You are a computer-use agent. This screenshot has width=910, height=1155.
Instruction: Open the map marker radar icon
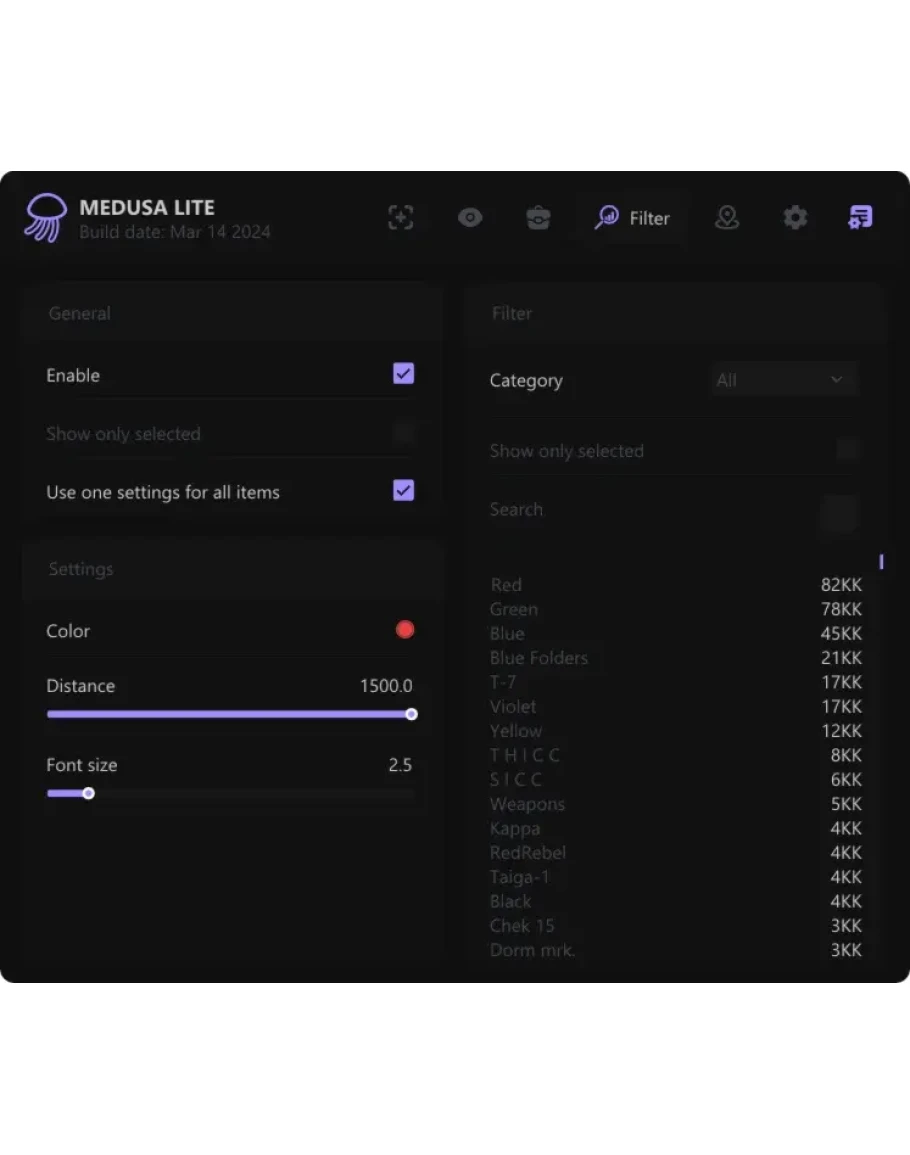727,218
